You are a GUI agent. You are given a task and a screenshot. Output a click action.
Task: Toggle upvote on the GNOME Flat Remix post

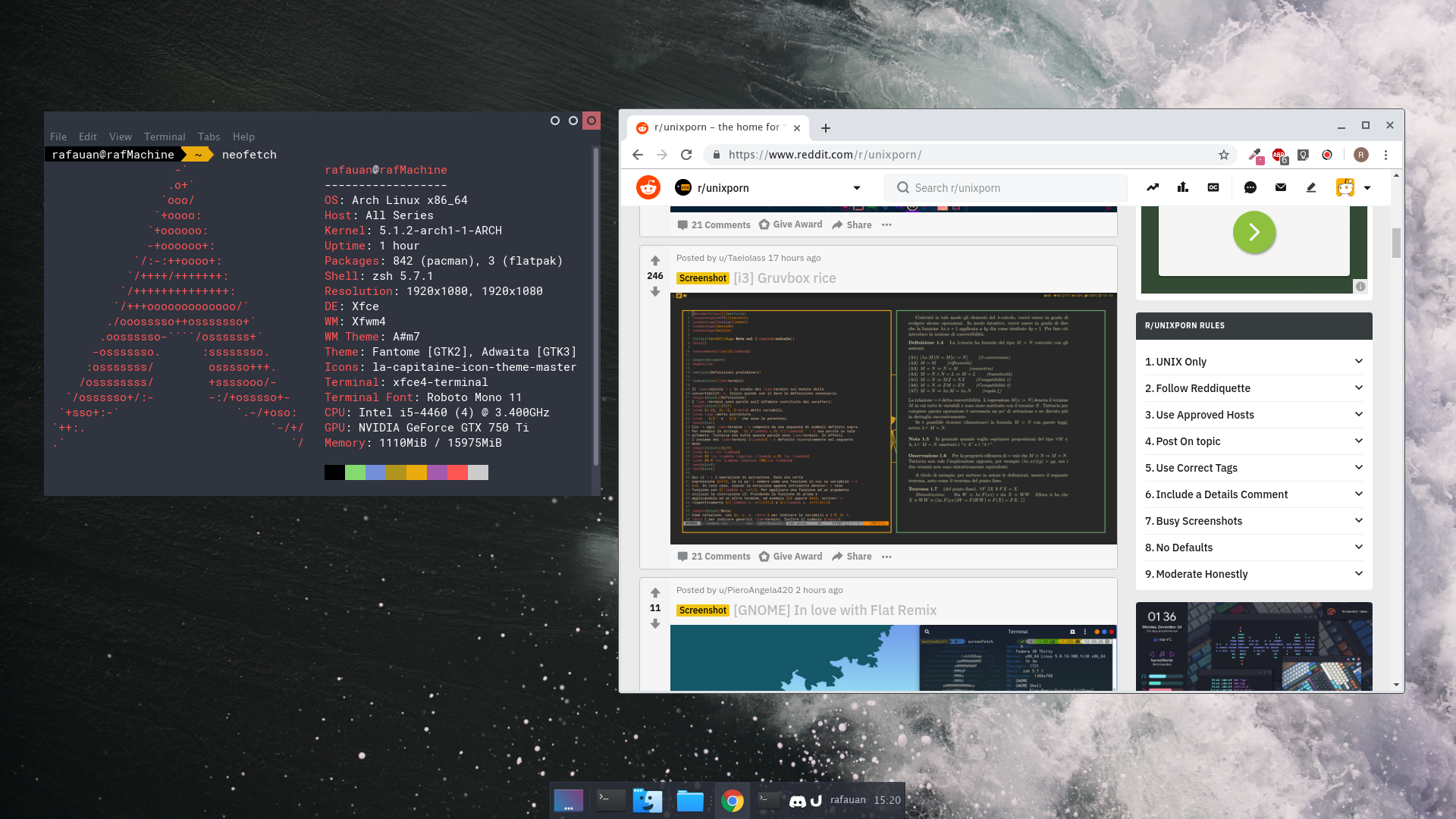pos(655,592)
